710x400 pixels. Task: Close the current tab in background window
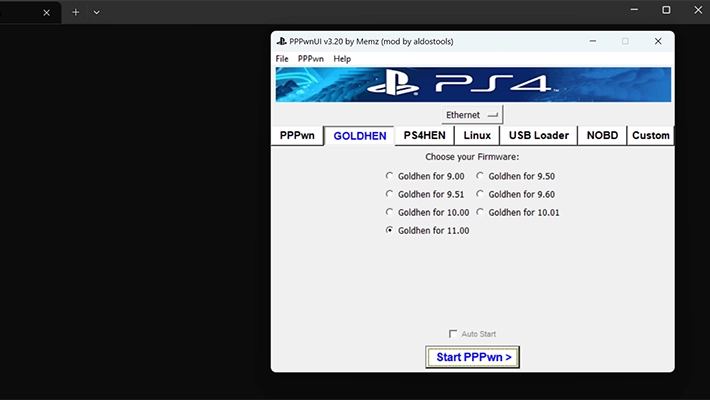(46, 13)
